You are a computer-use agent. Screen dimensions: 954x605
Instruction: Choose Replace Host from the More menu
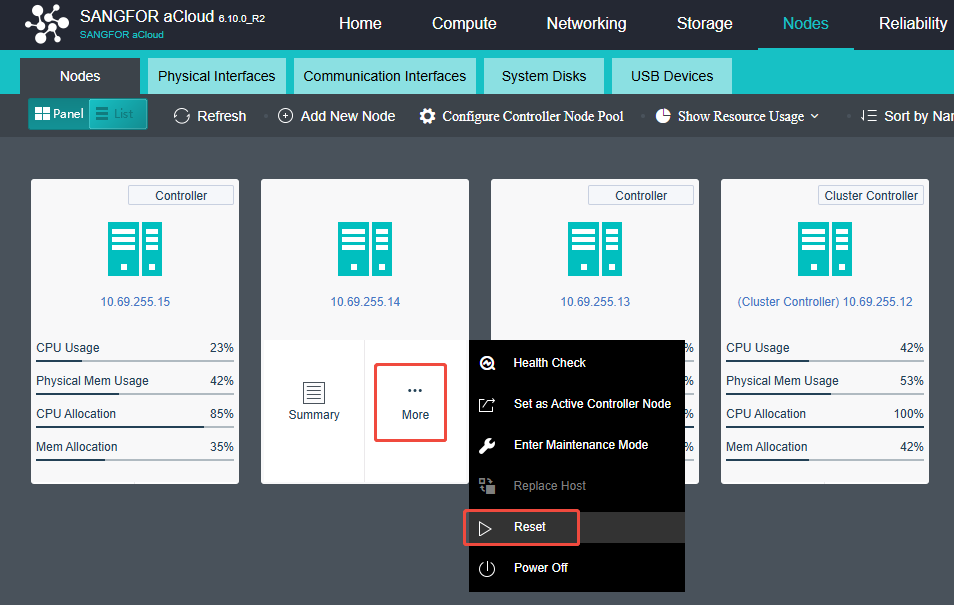click(577, 486)
